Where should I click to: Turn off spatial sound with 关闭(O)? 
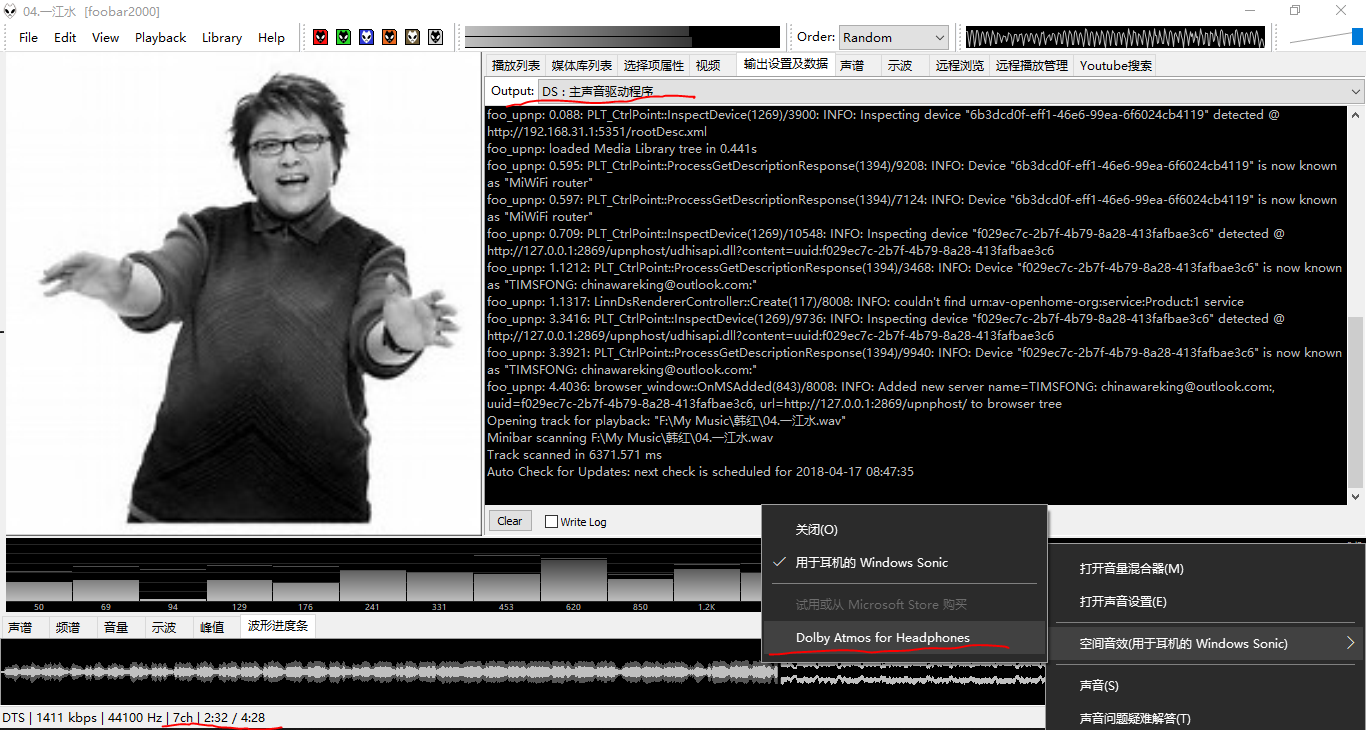816,529
